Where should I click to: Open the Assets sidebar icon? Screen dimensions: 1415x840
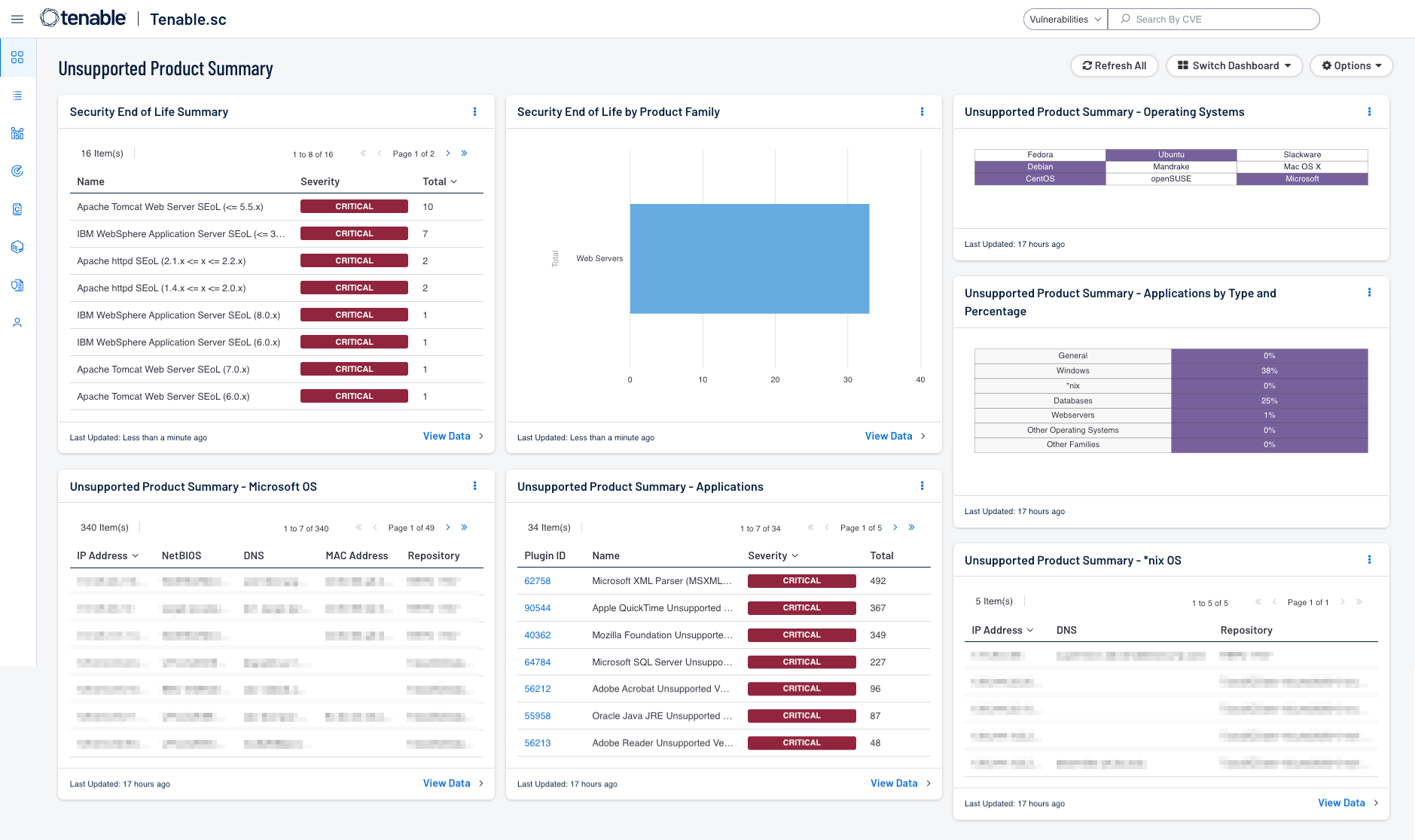17,133
